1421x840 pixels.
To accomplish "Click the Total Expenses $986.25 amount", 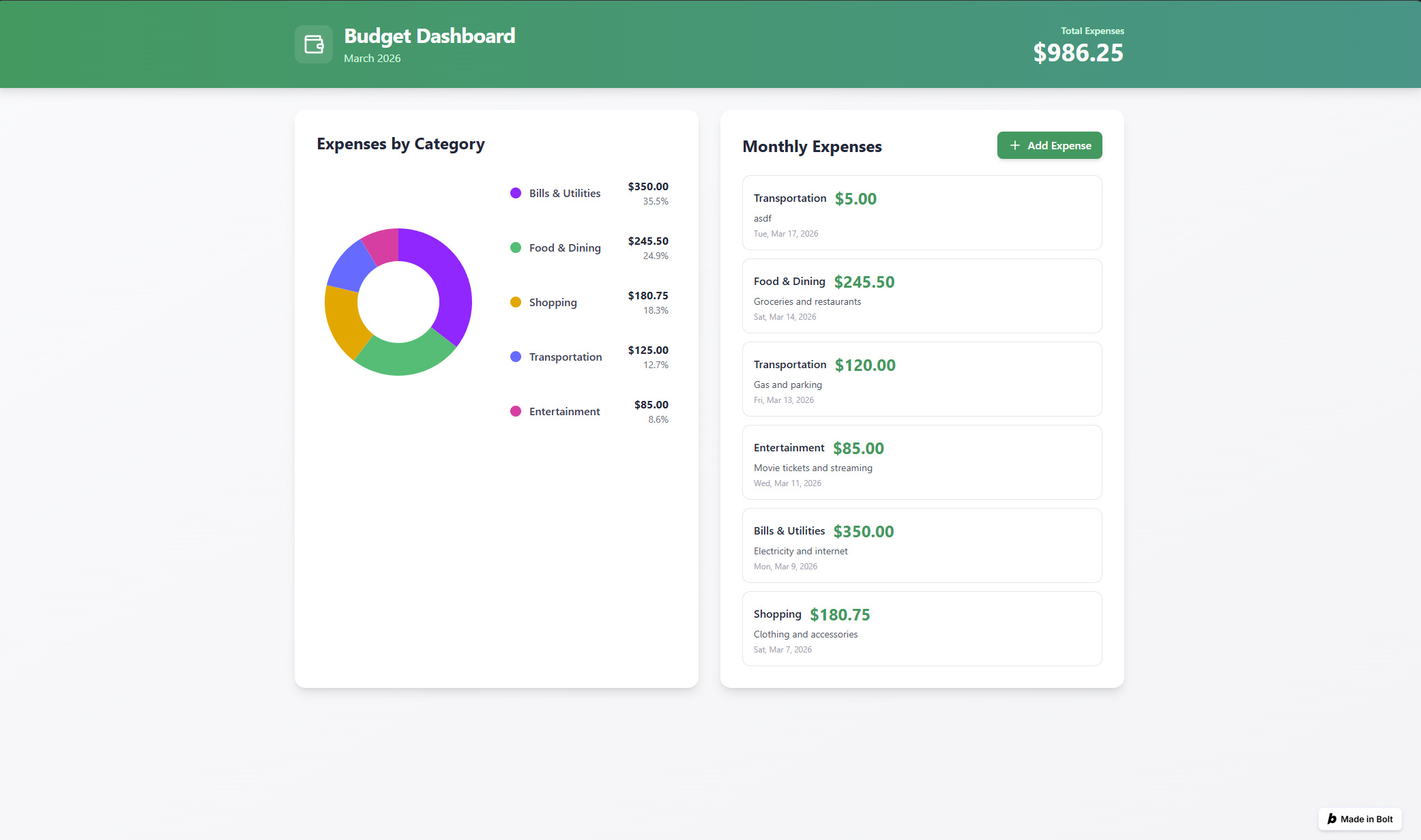I will coord(1078,52).
